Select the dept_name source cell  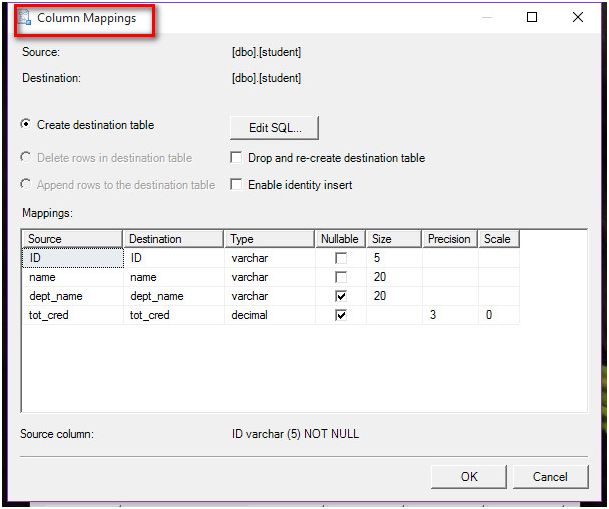[x=73, y=296]
